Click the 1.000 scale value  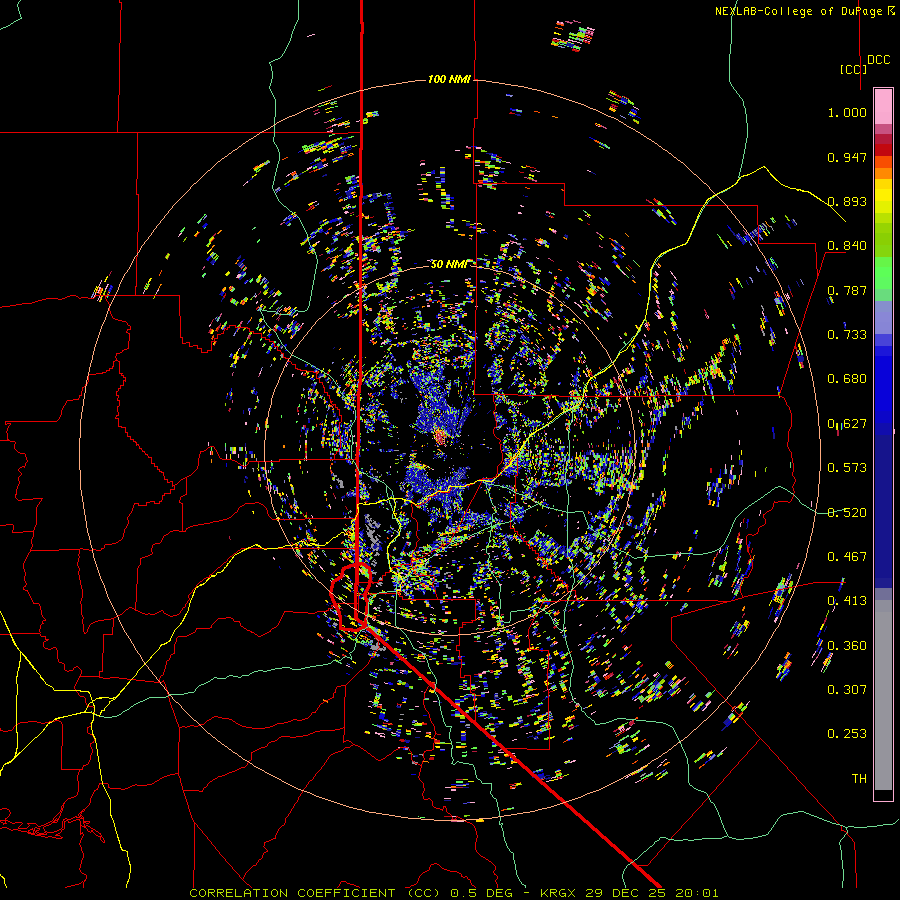[847, 112]
